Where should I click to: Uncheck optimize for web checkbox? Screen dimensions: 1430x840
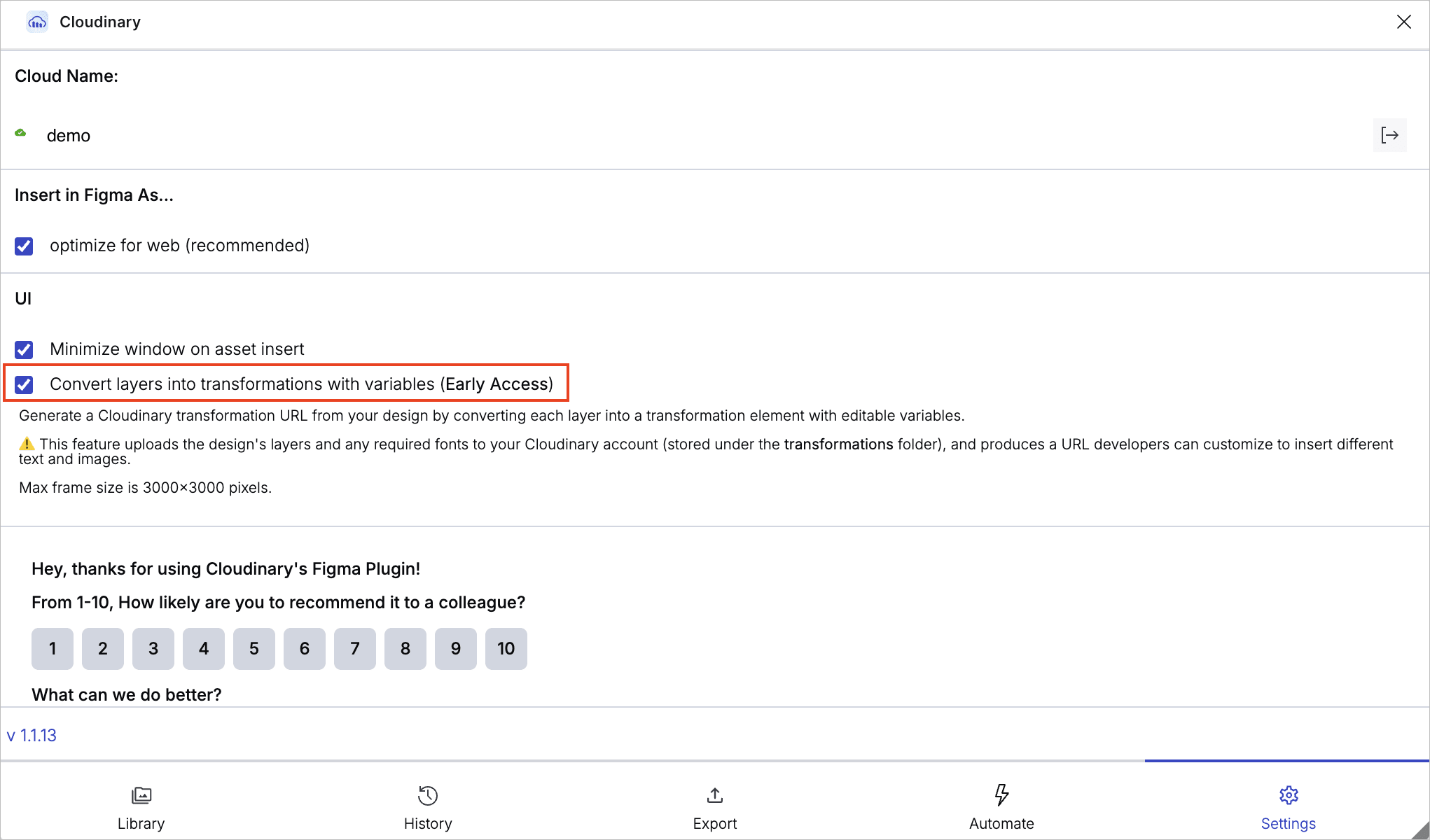pos(24,246)
